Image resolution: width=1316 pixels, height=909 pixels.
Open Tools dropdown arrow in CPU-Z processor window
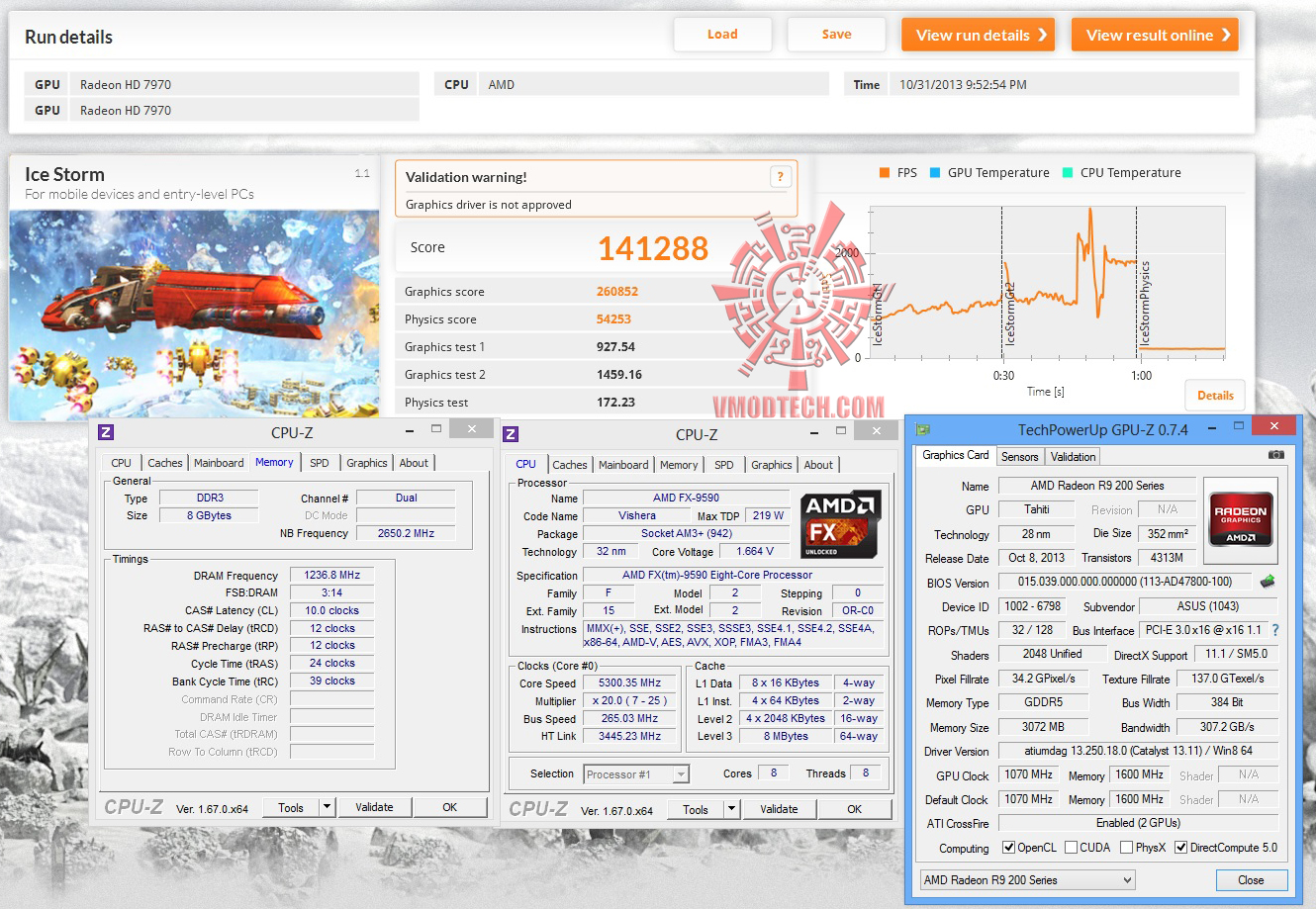732,809
